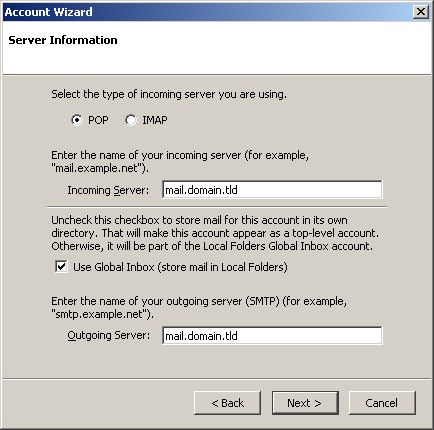Cancel the Account Wizard
The width and height of the screenshot is (434, 430).
[382, 403]
